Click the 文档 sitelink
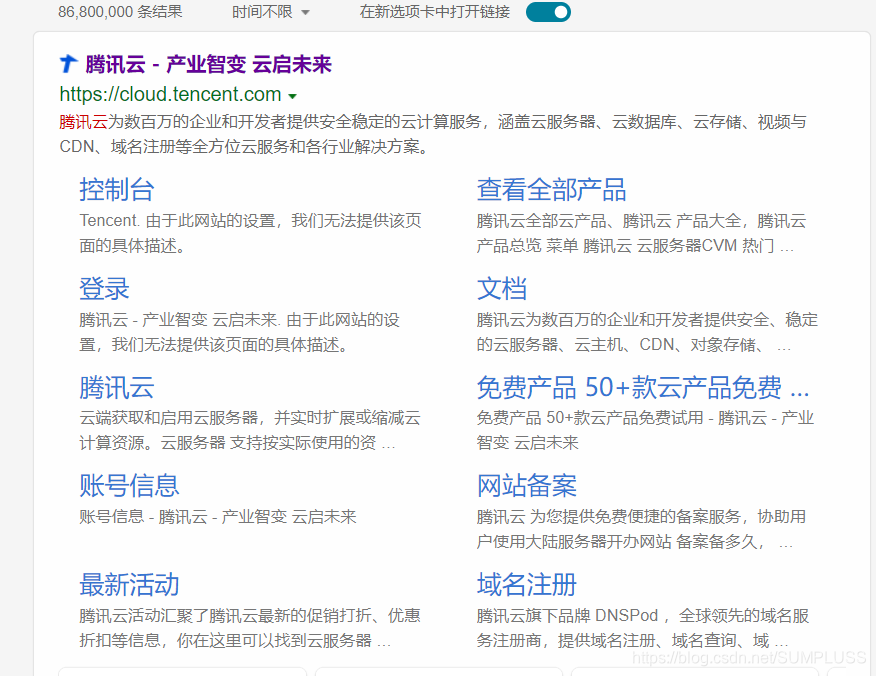Viewport: 876px width, 676px height. coord(502,289)
